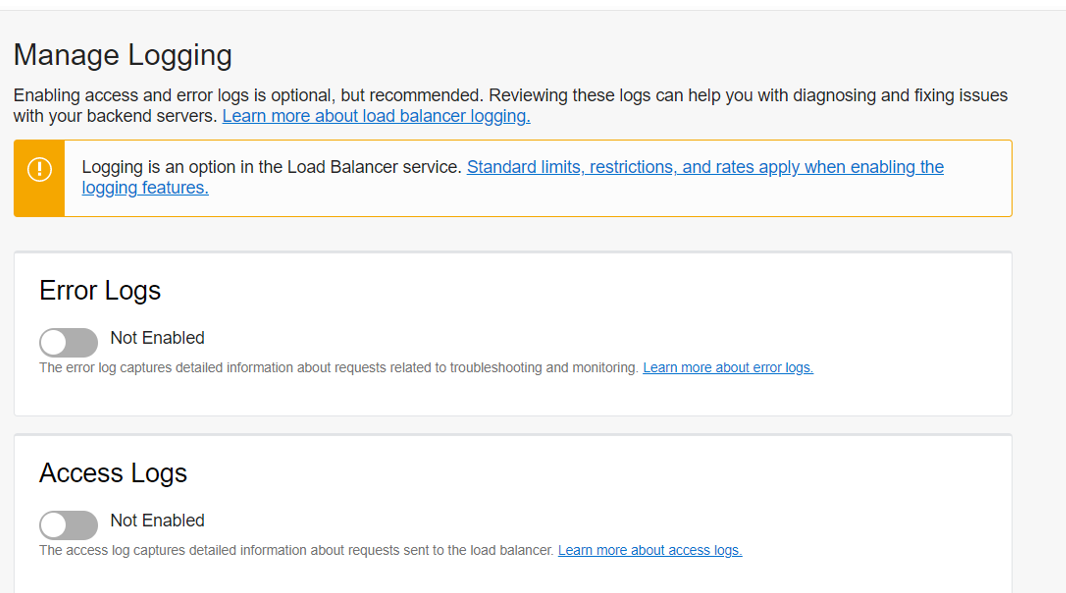1066x593 pixels.
Task: Click the gray page background beside the cards
Action: (1039, 340)
